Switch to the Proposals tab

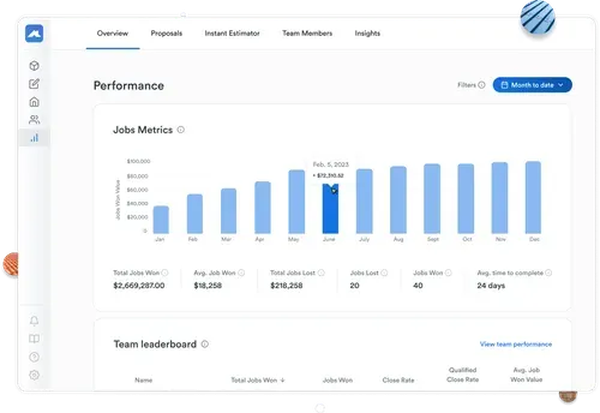(166, 33)
